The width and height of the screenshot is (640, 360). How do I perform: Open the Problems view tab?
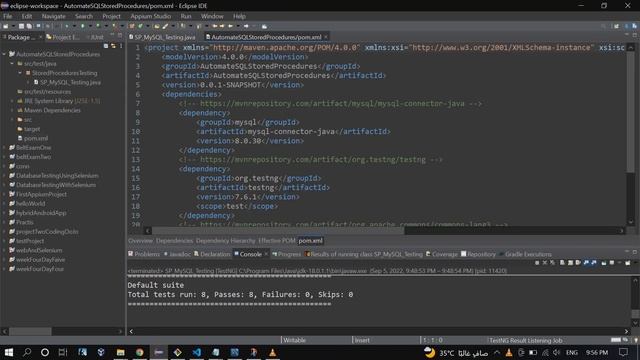[x=144, y=254]
